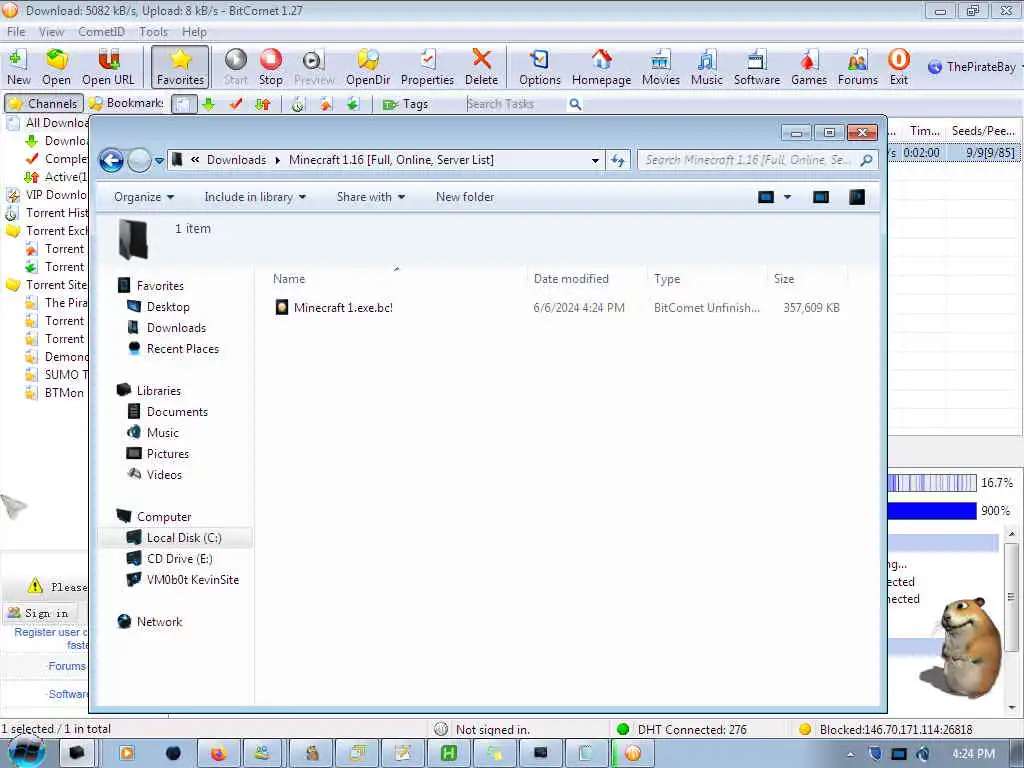Screen dimensions: 1024x768
Task: Toggle the Favorites star button
Action: (180, 67)
